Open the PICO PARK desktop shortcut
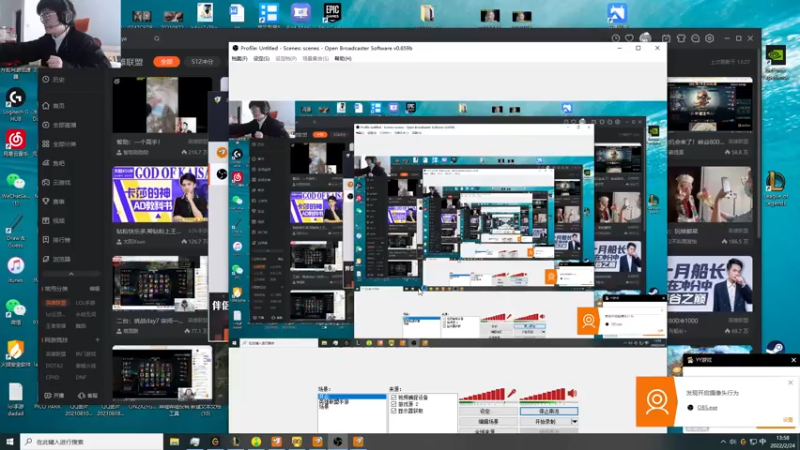 [47, 407]
